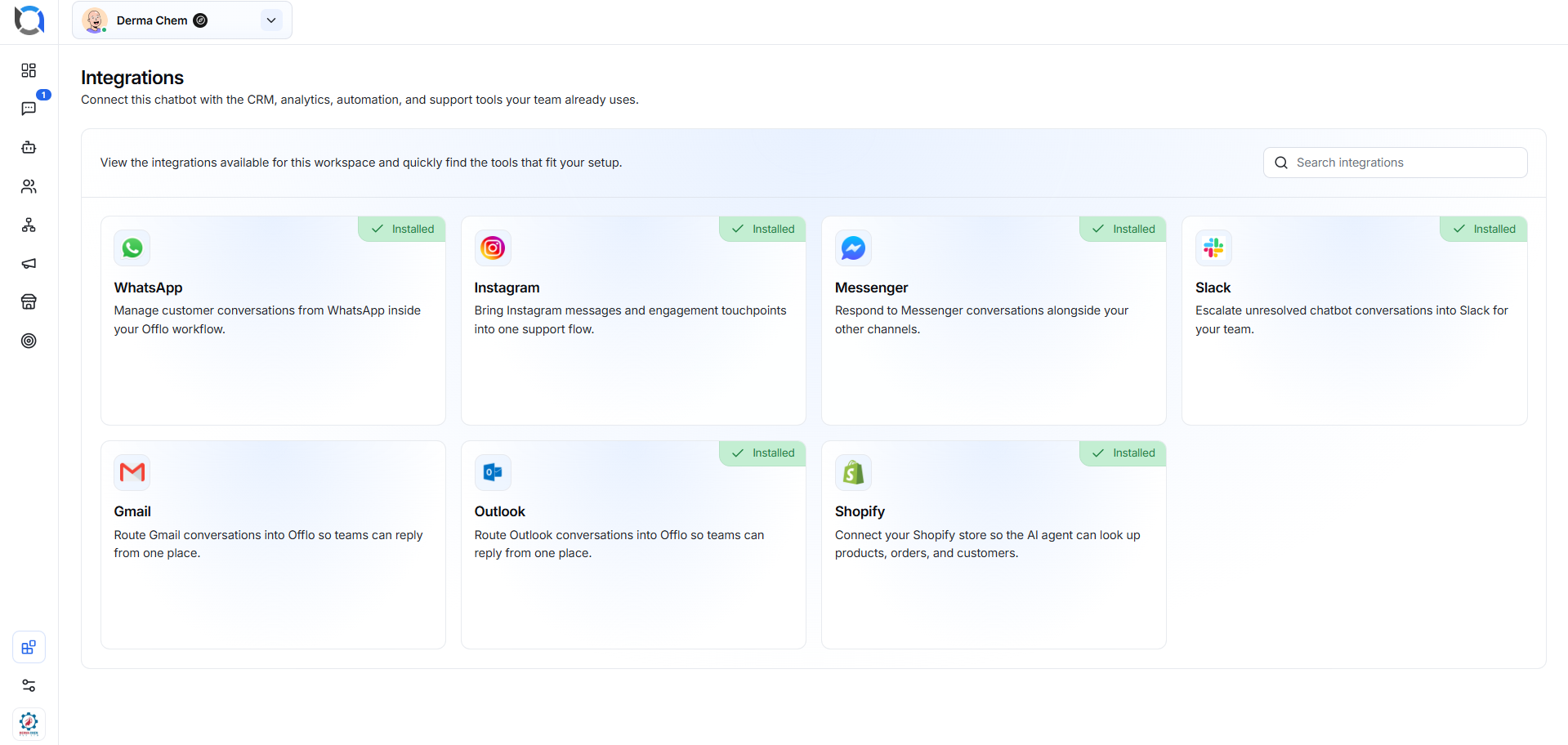
Task: Click the Installed badge on Instagram card
Action: point(762,229)
